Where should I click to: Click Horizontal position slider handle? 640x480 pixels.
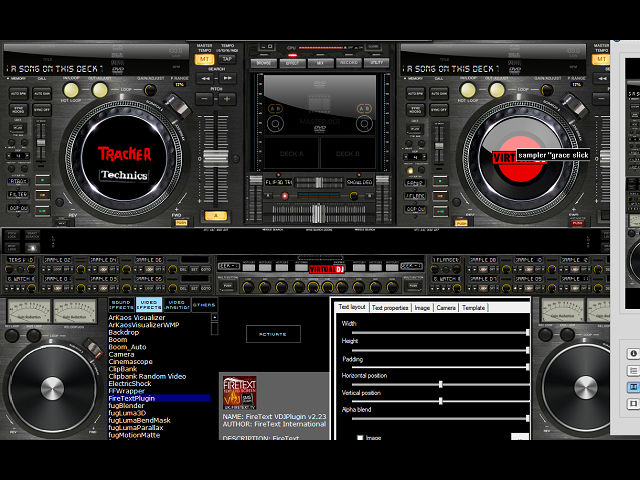pyautogui.click(x=440, y=384)
